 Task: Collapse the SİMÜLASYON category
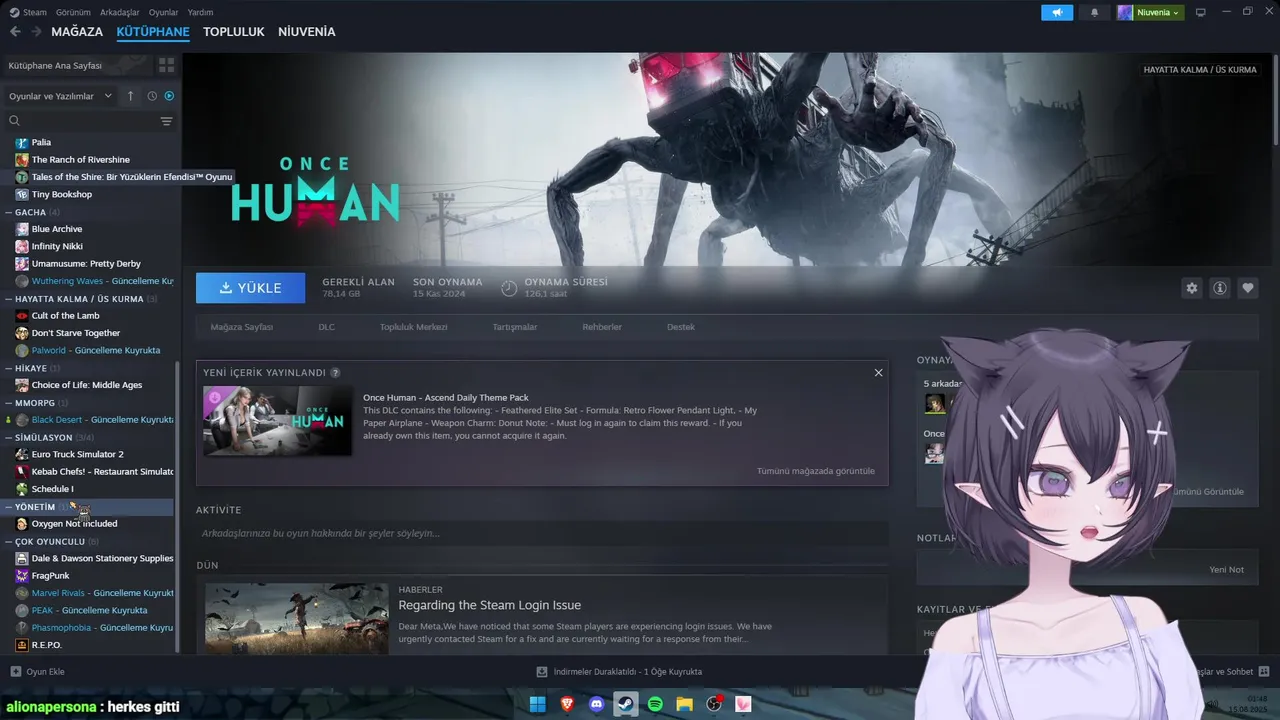coord(9,438)
